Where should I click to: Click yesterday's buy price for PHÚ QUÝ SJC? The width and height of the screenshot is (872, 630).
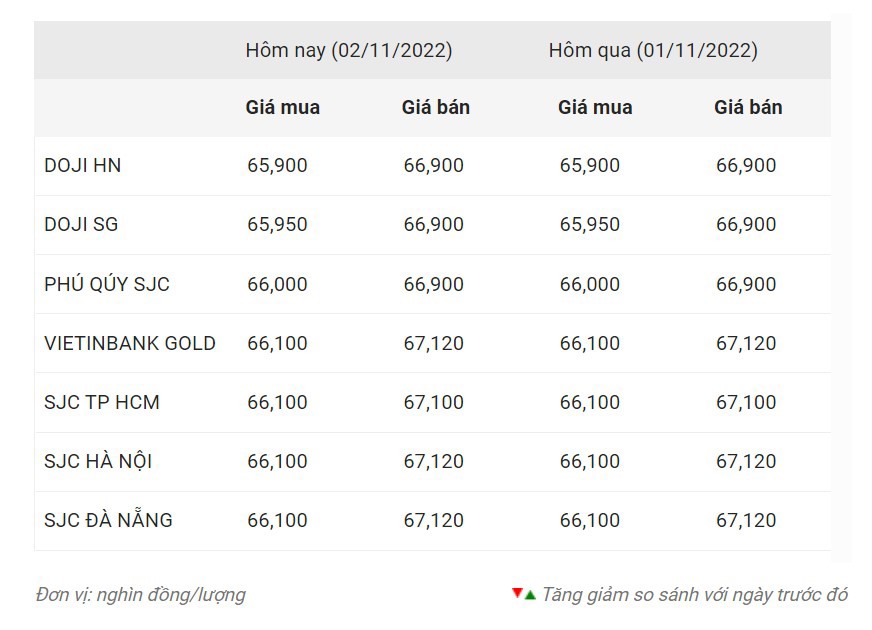(590, 284)
